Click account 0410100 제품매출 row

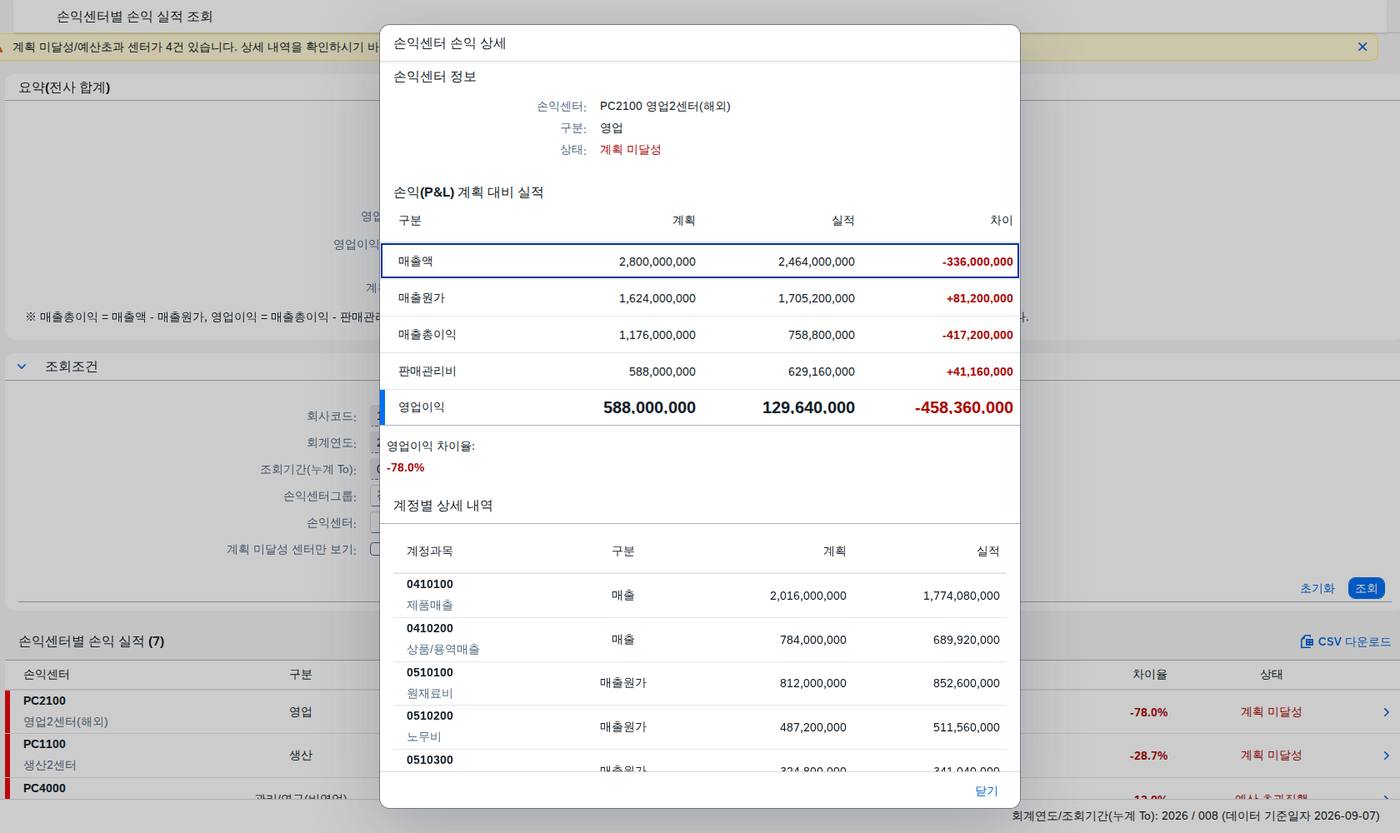click(700, 595)
